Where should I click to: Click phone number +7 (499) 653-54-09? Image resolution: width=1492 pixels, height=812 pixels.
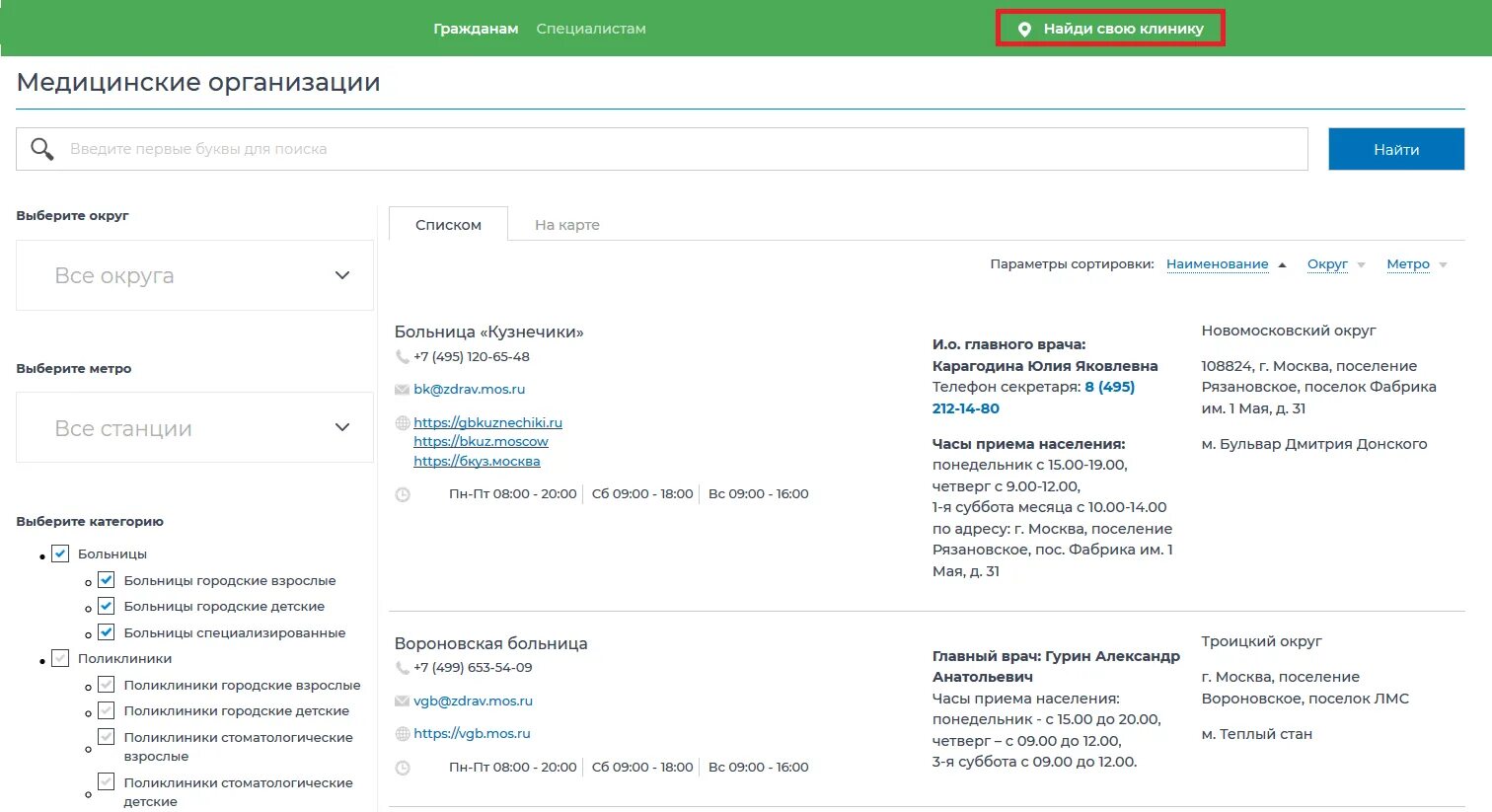473,668
